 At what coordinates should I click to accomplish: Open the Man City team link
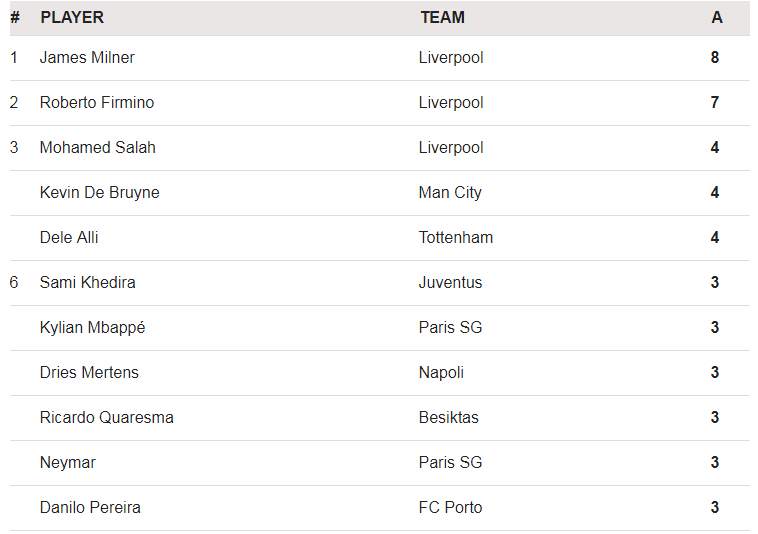click(x=450, y=192)
